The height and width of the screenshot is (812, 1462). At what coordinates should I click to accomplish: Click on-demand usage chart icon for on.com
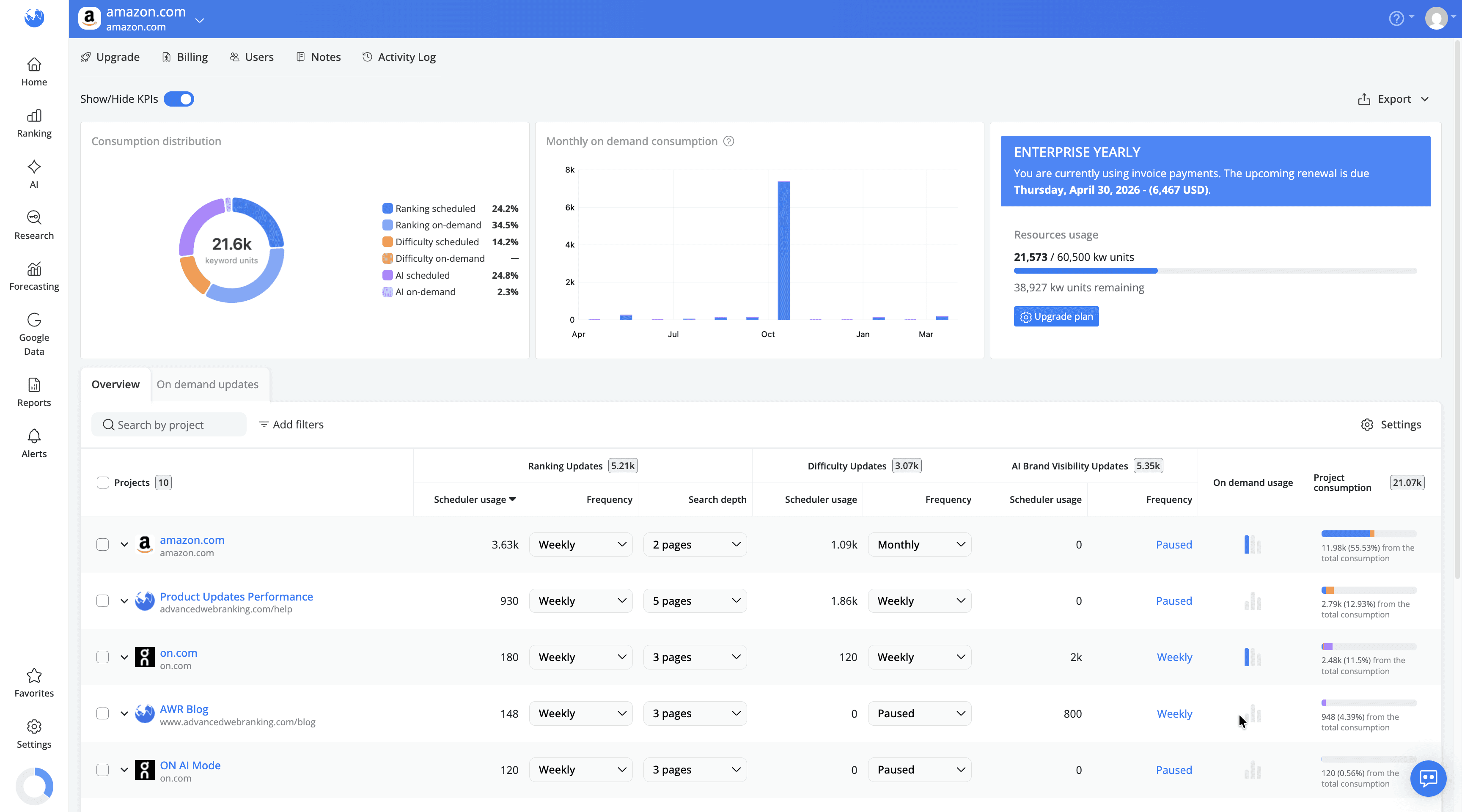click(1252, 657)
